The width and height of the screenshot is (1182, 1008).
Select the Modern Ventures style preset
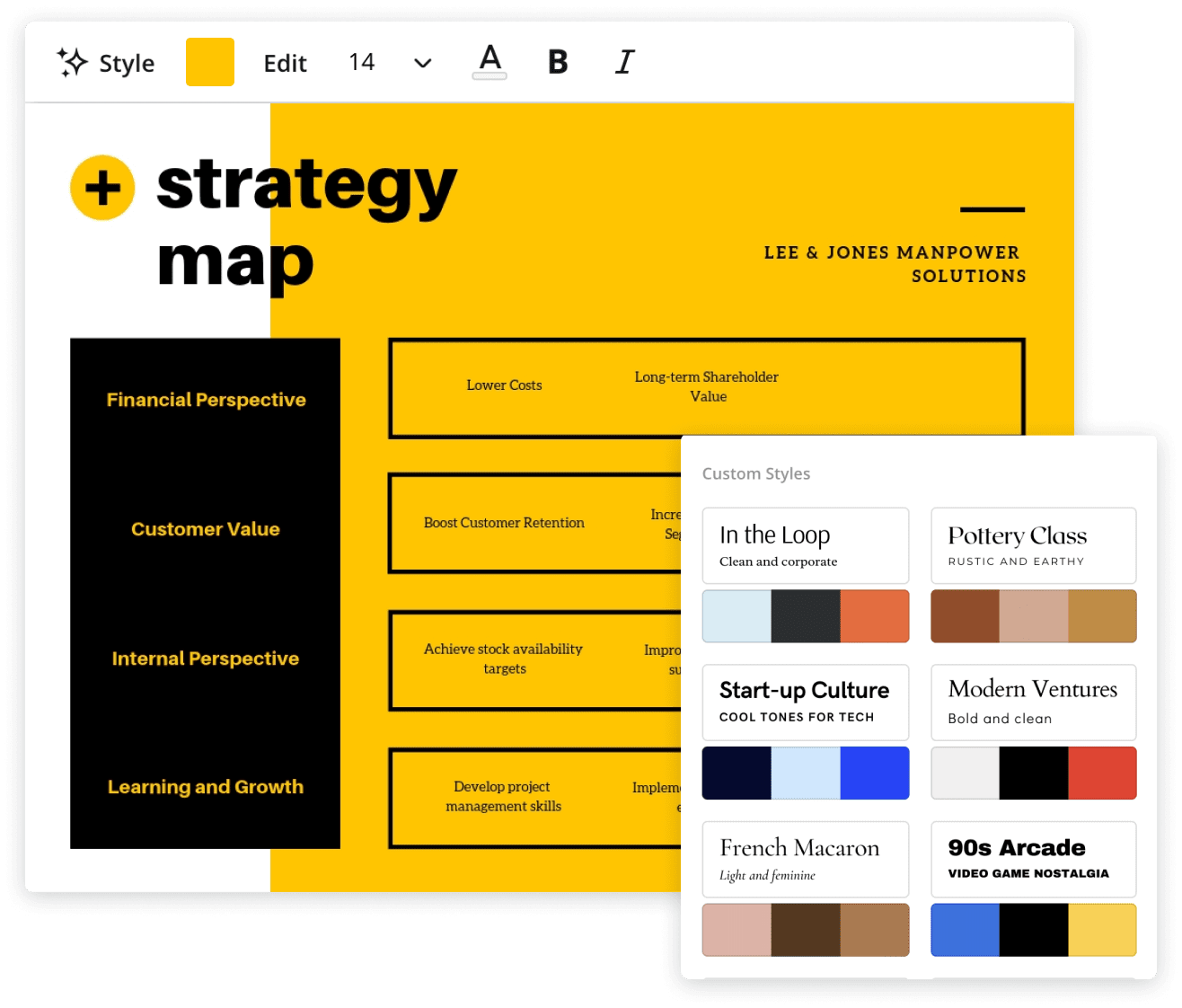pos(1033,702)
